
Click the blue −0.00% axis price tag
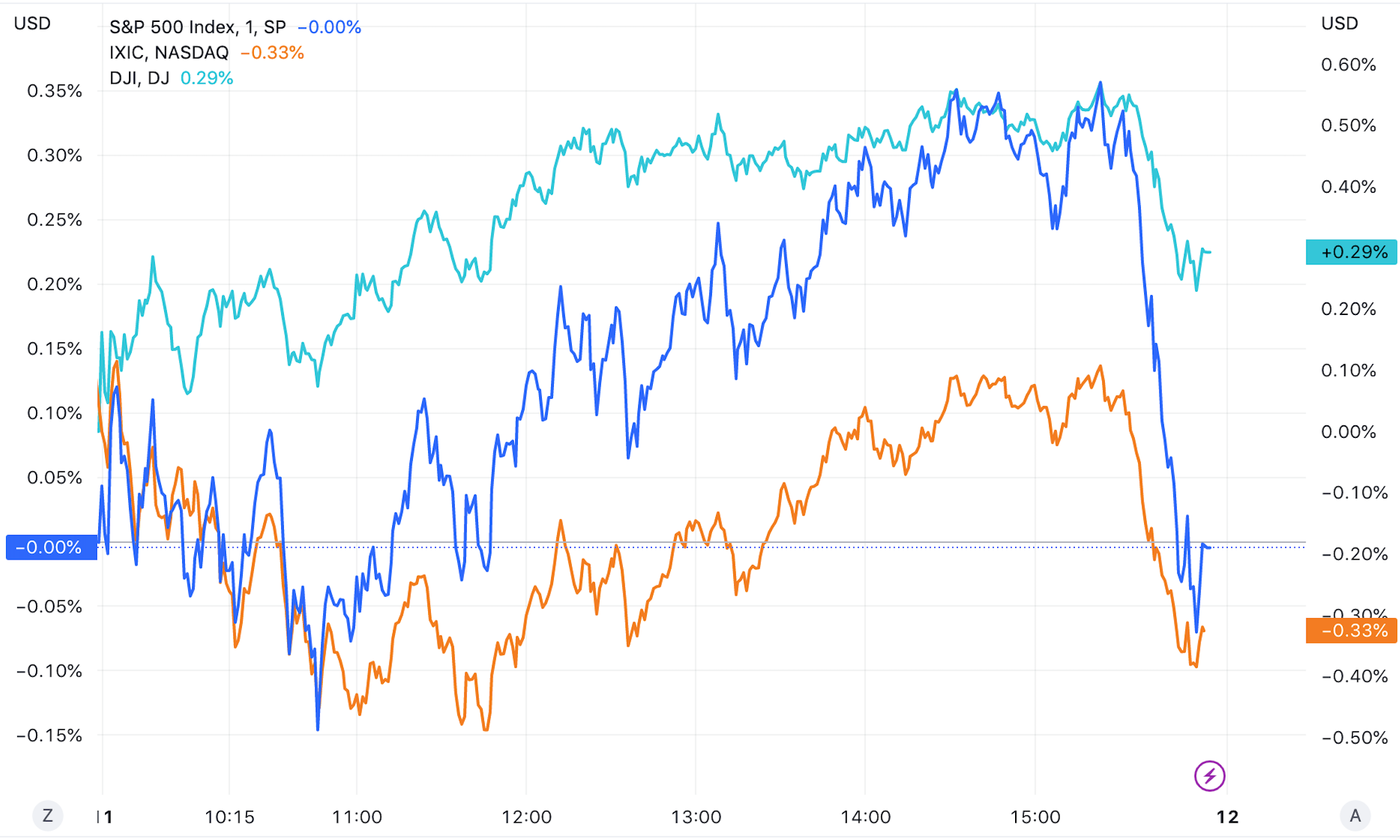[51, 548]
